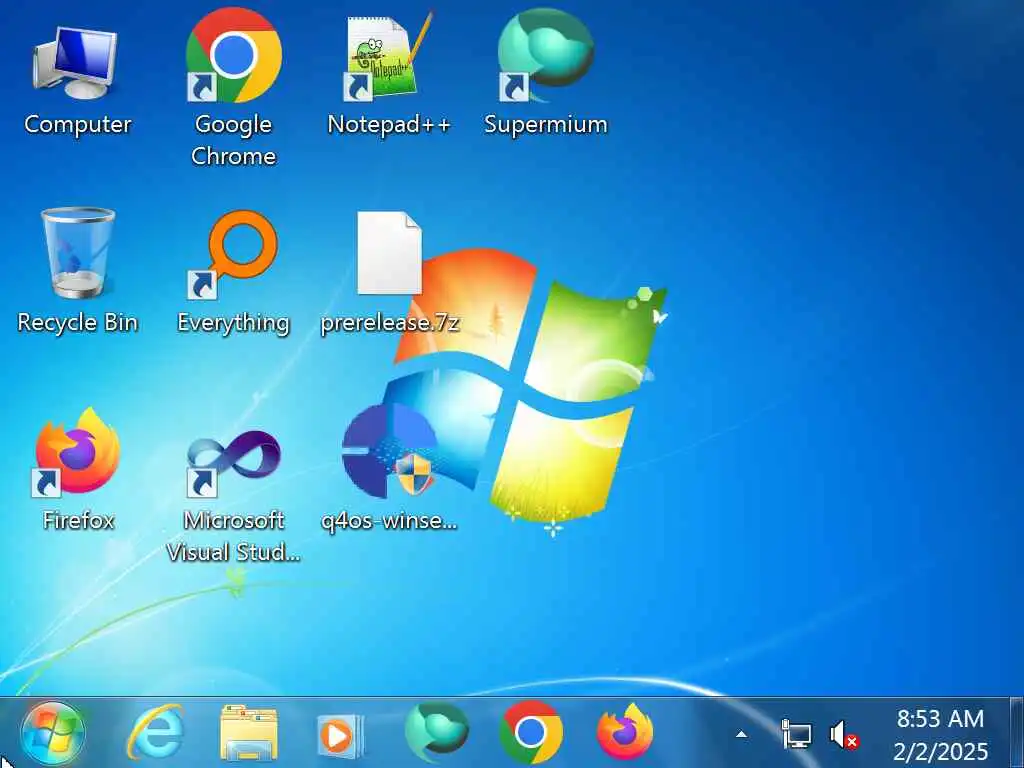Screen dimensions: 1024x768
Task: Show hidden system tray icons
Action: 741,735
